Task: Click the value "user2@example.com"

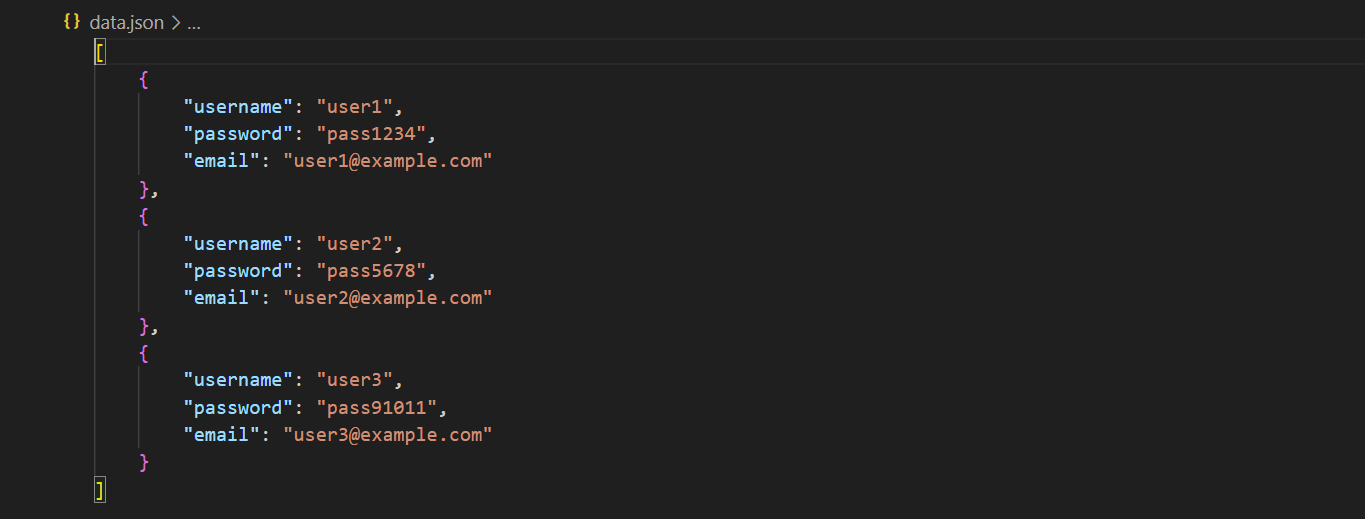Action: (388, 298)
